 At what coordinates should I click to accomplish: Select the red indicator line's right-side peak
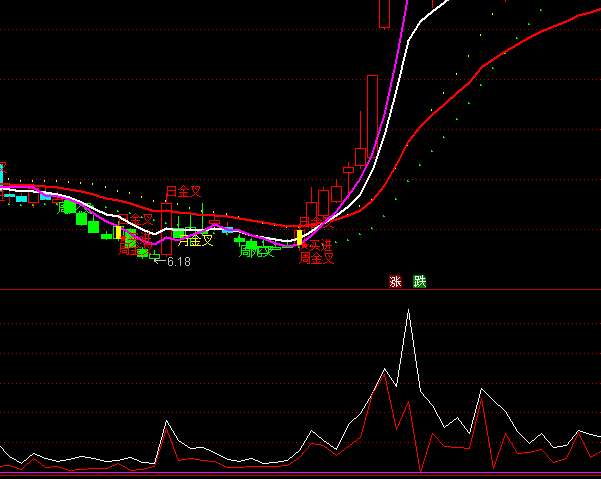point(481,402)
